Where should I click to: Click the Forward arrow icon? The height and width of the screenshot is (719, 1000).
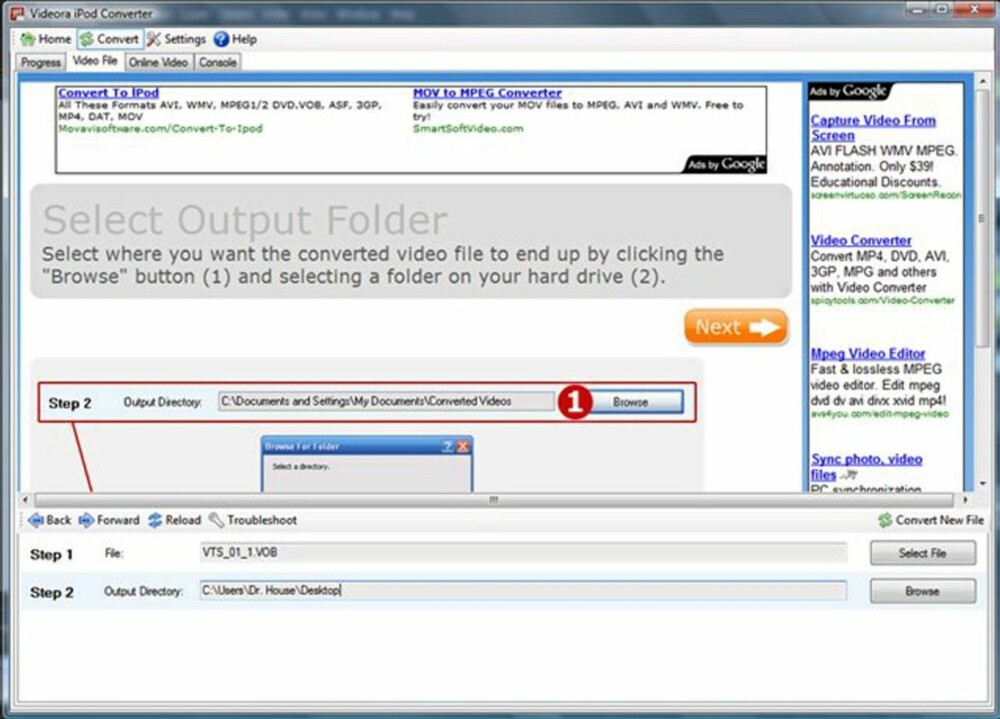coord(86,520)
